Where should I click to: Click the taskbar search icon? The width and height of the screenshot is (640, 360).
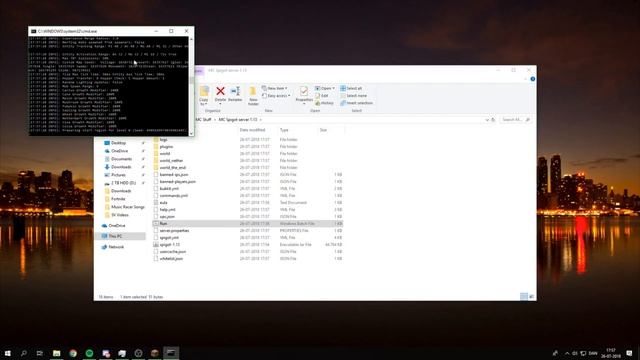point(24,353)
